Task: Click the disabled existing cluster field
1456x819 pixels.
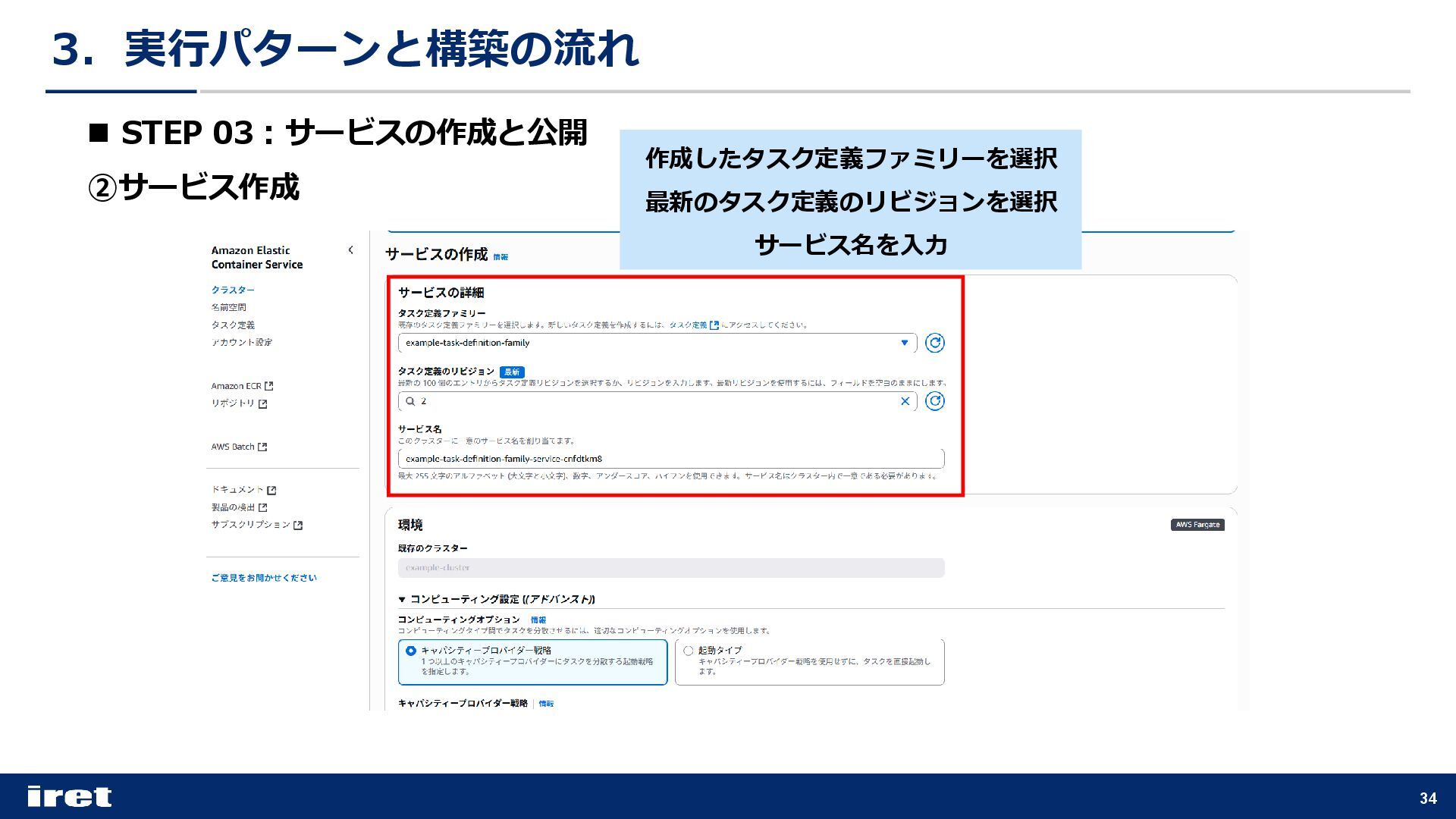Action: pyautogui.click(x=671, y=568)
